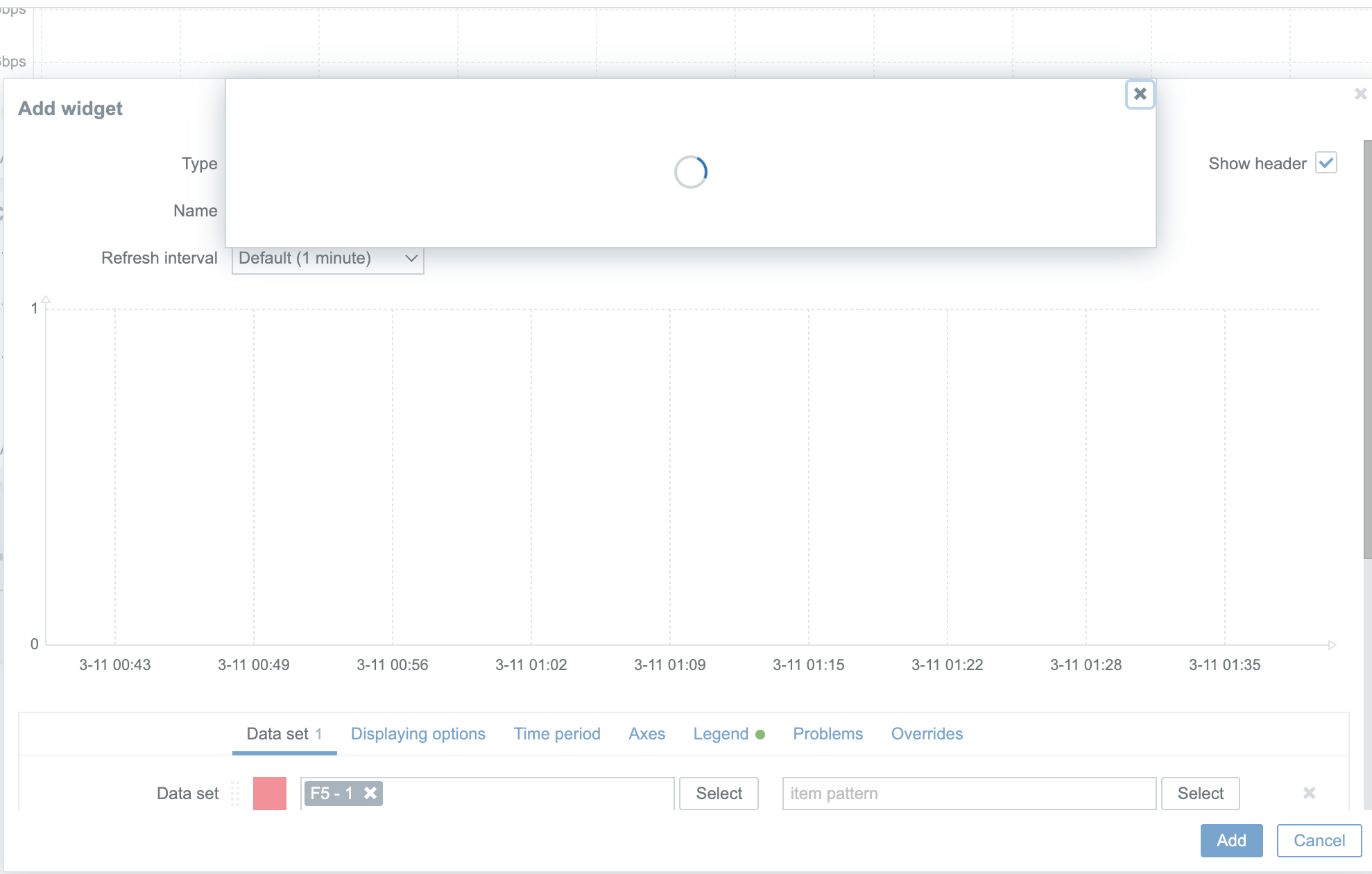Image resolution: width=1372 pixels, height=874 pixels.
Task: Open the Overrides tab
Action: 927,734
